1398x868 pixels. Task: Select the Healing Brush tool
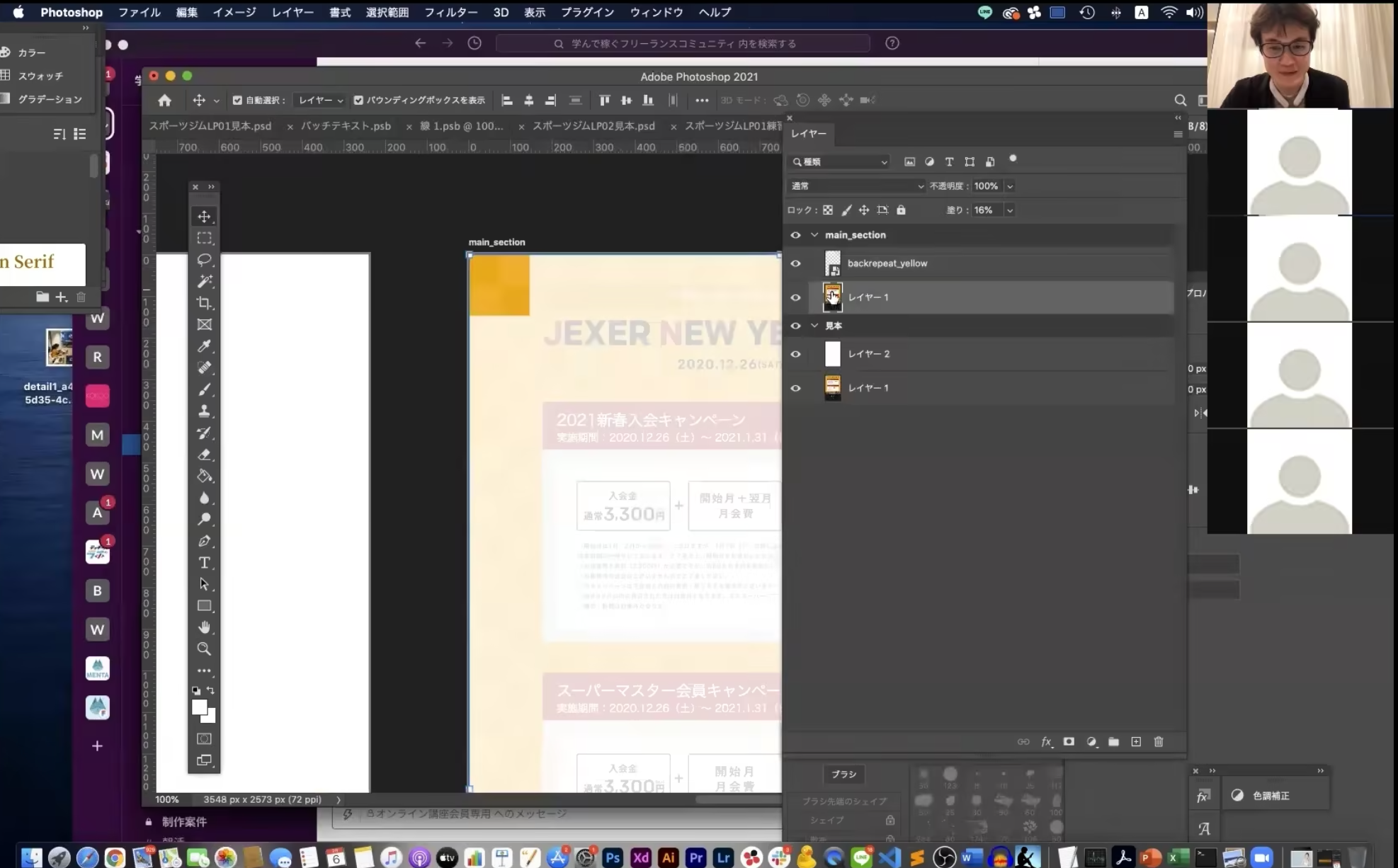point(204,367)
